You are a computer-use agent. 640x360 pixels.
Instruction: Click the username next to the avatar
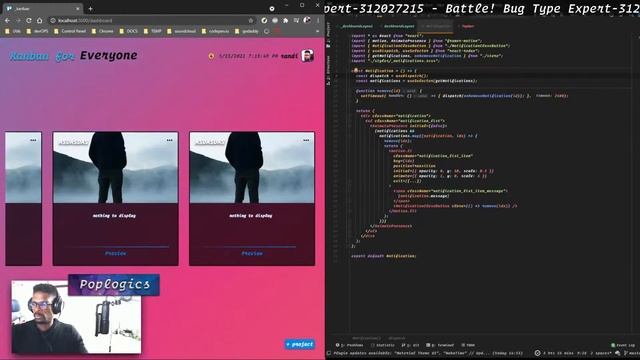pos(289,56)
